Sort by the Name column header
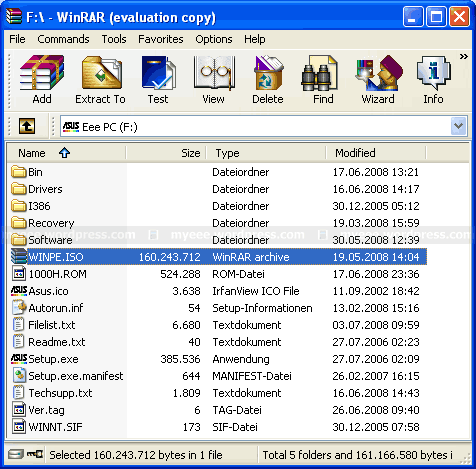This screenshot has width=476, height=469. coord(66,153)
